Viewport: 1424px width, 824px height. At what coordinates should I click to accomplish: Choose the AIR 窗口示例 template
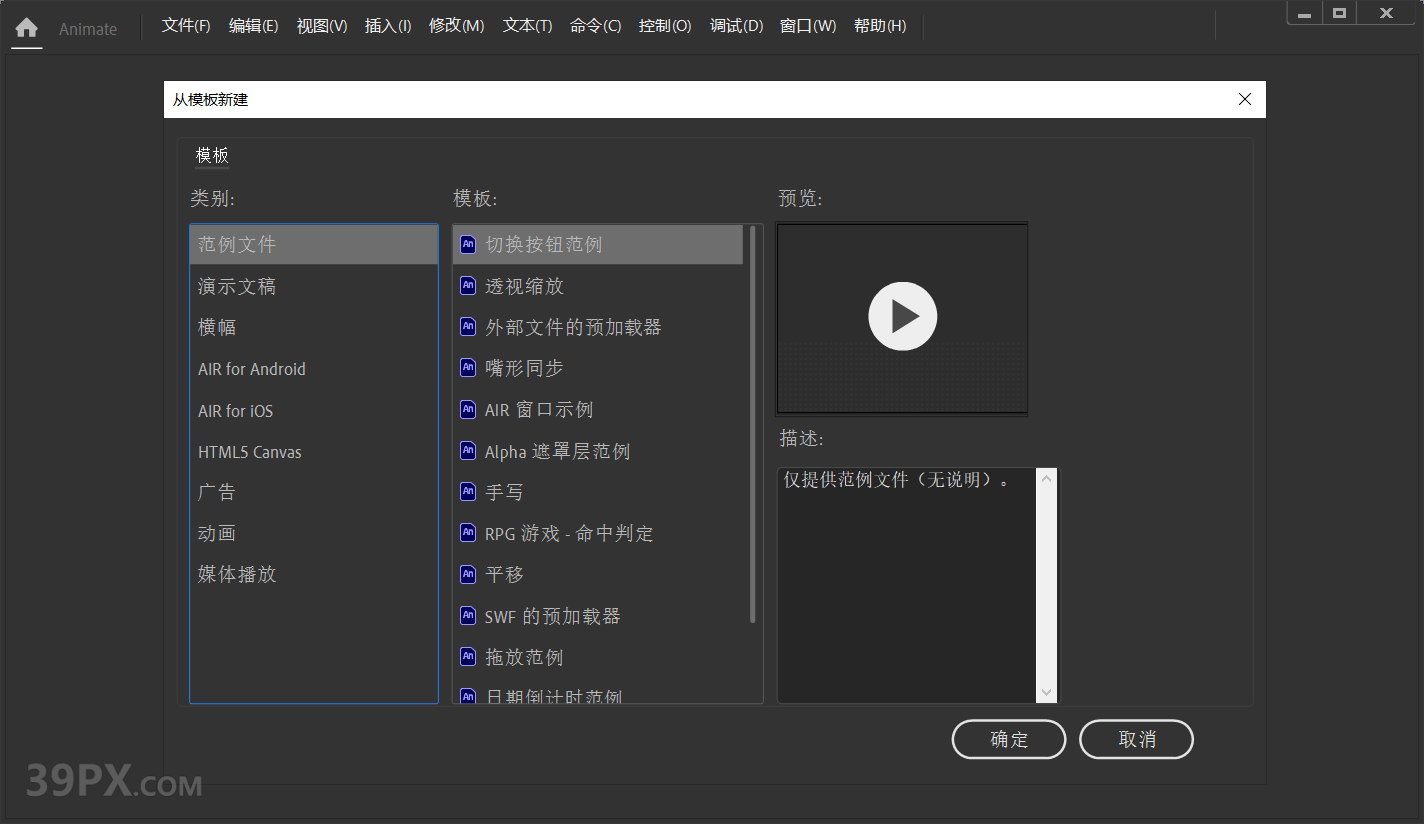(598, 410)
